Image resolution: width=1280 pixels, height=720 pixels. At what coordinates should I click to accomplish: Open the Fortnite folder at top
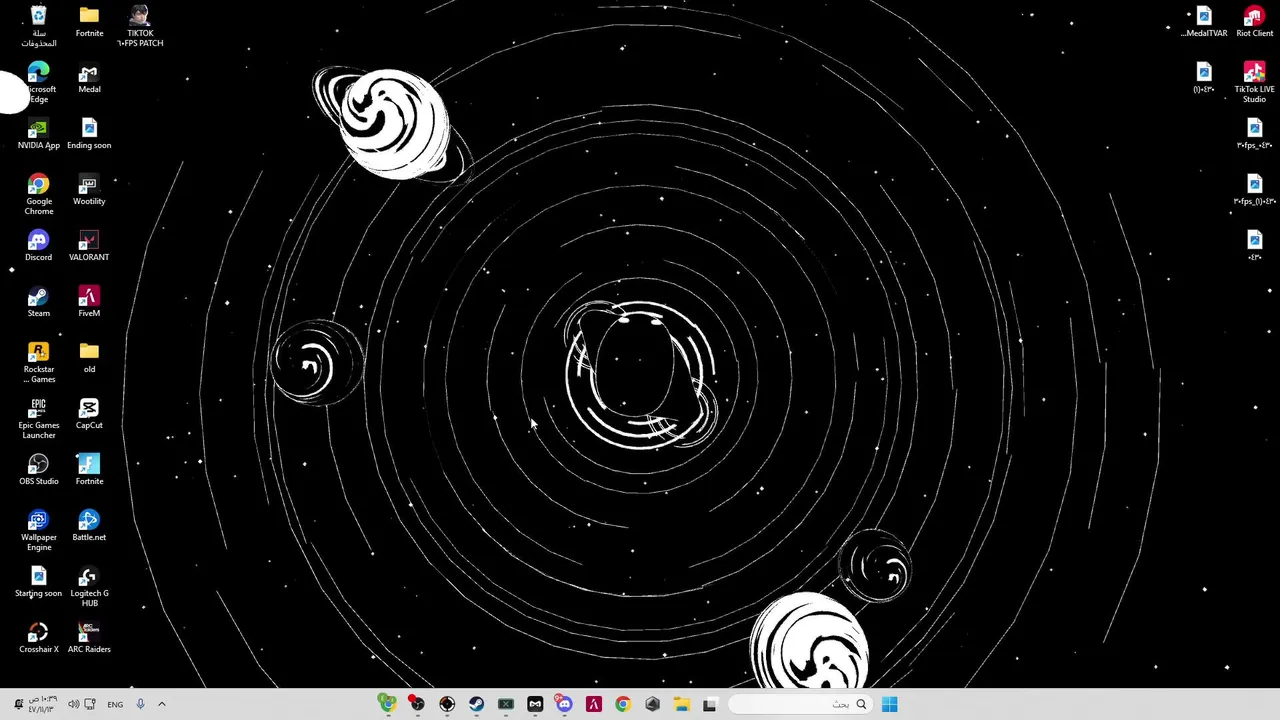pos(89,22)
